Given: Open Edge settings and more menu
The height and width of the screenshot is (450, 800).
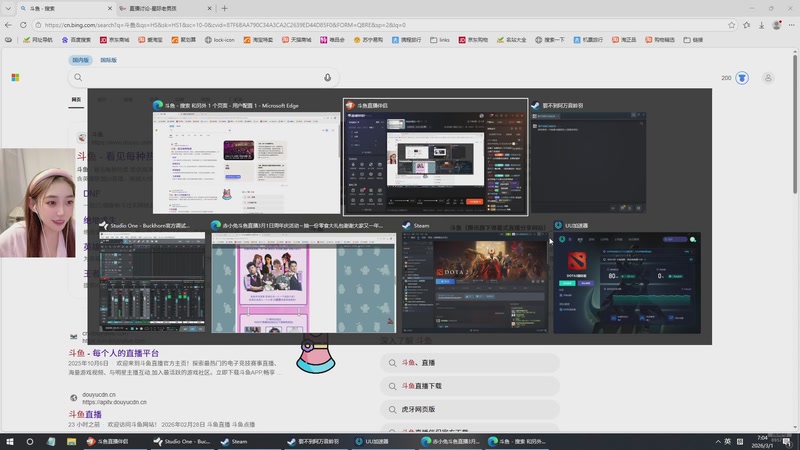Looking at the screenshot, I should [791, 24].
